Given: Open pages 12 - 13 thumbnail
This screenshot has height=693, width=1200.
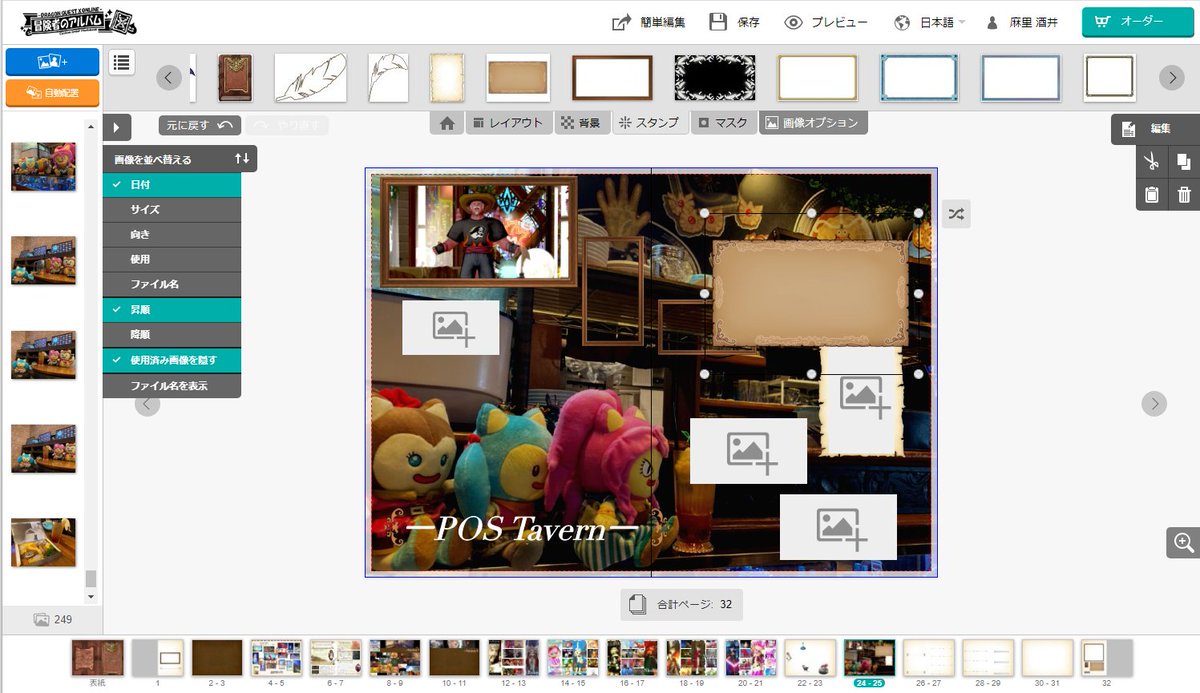Looking at the screenshot, I should (514, 660).
